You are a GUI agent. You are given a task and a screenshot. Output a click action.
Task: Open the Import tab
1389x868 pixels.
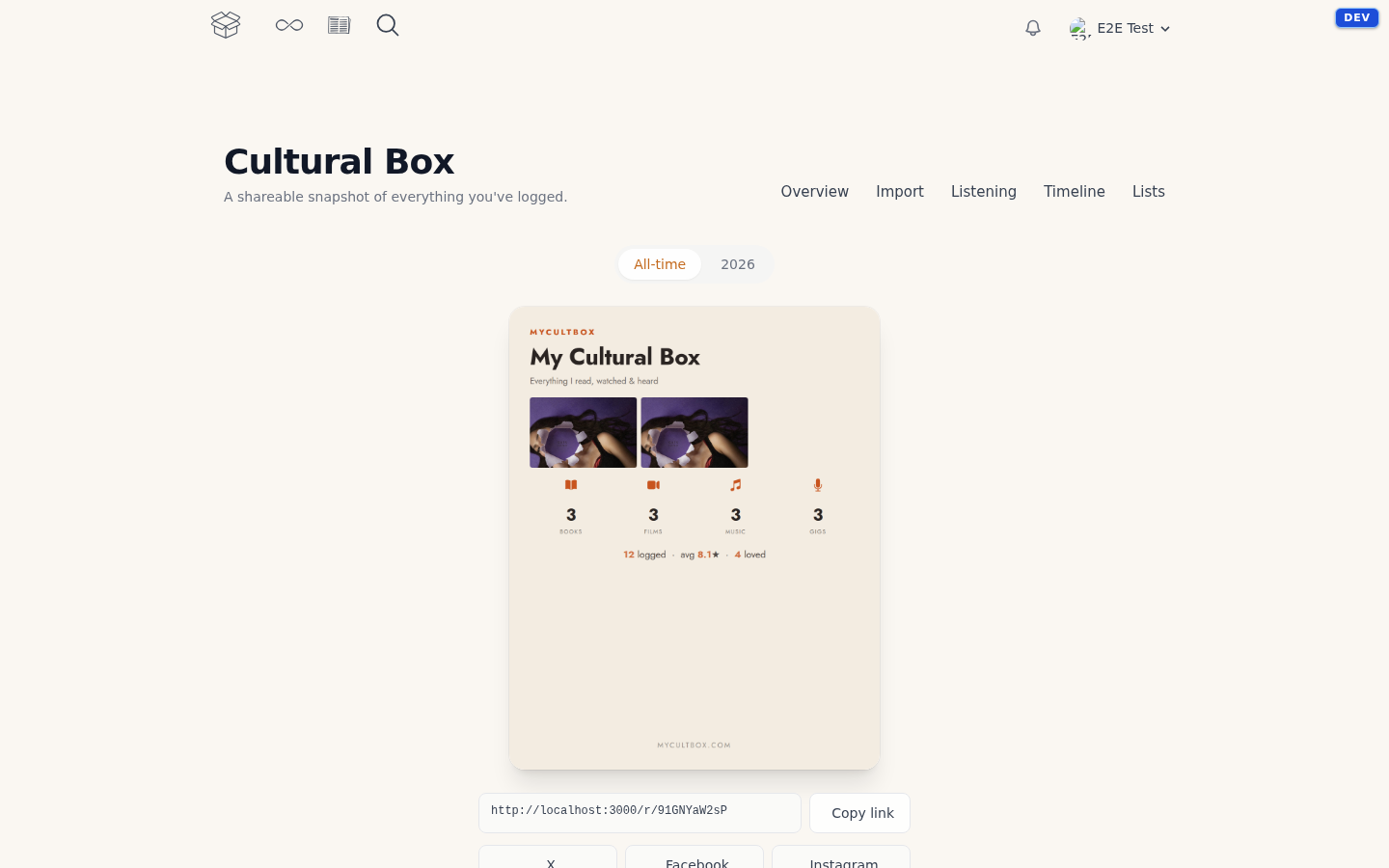tap(900, 191)
